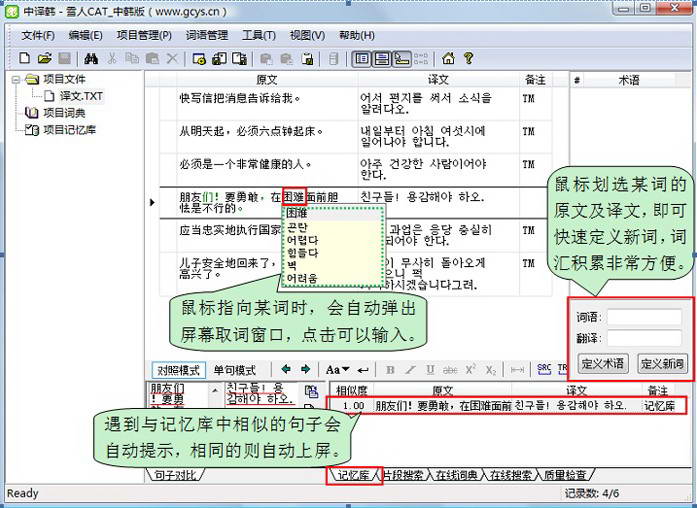Toggle 对照模式 view mode

(x=178, y=370)
